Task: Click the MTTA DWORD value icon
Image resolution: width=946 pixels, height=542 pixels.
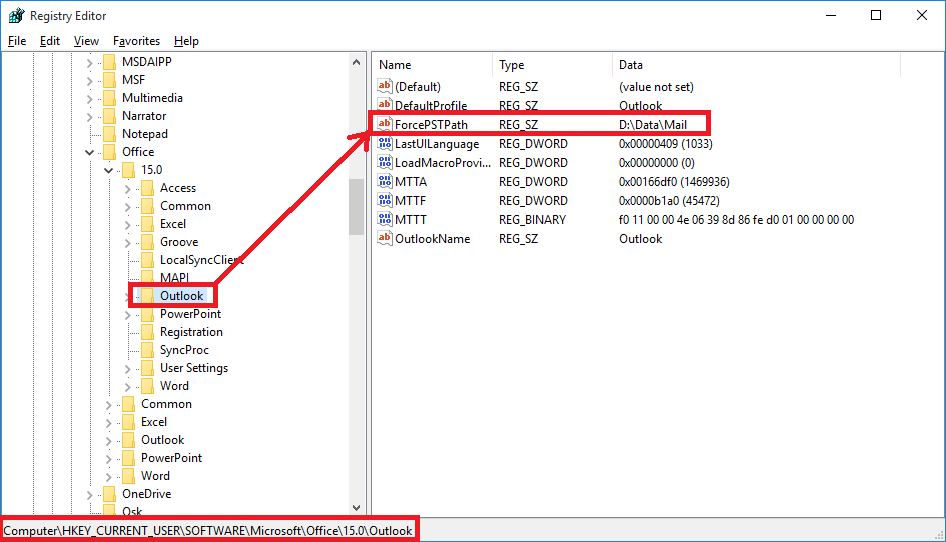Action: point(384,182)
